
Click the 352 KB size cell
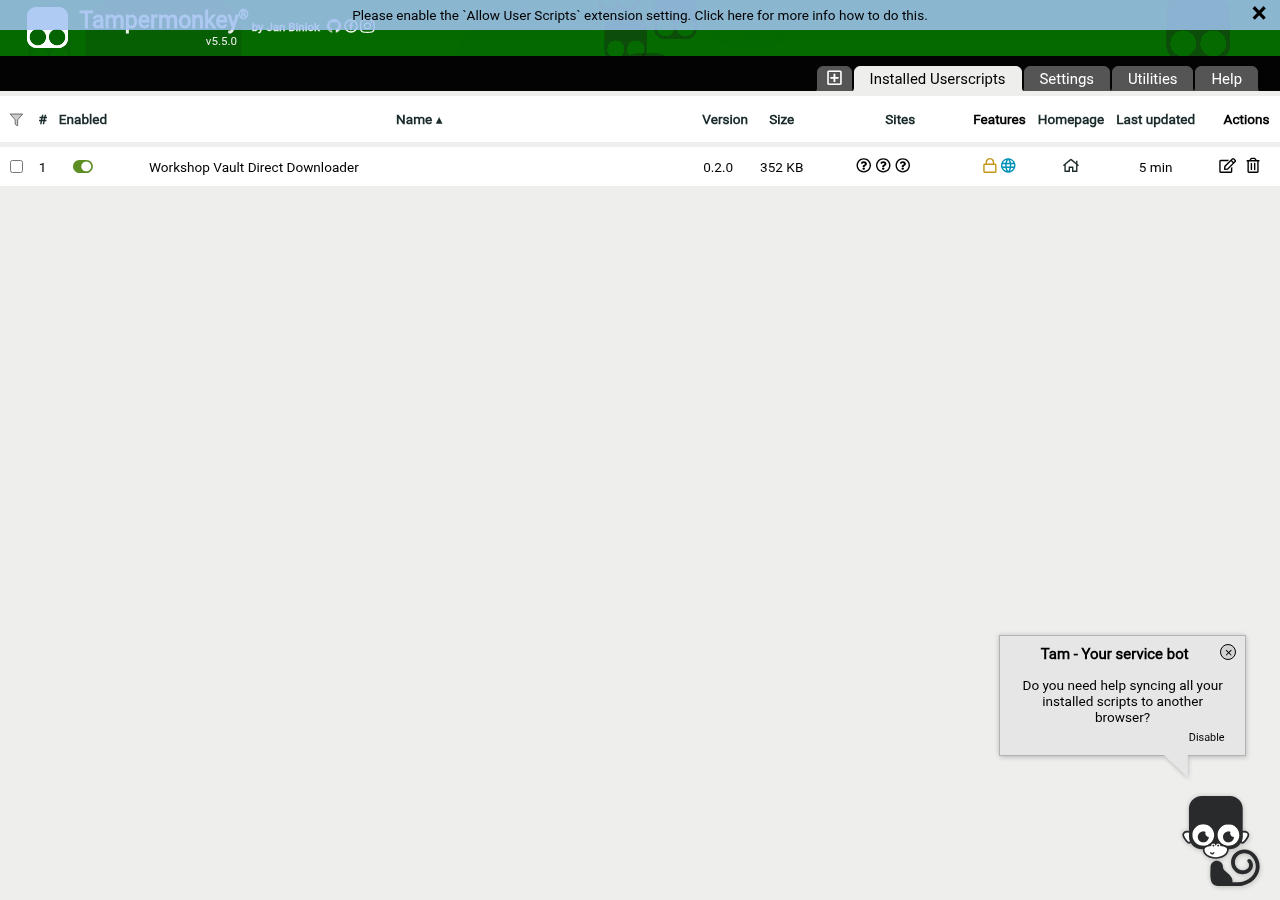[x=781, y=168]
